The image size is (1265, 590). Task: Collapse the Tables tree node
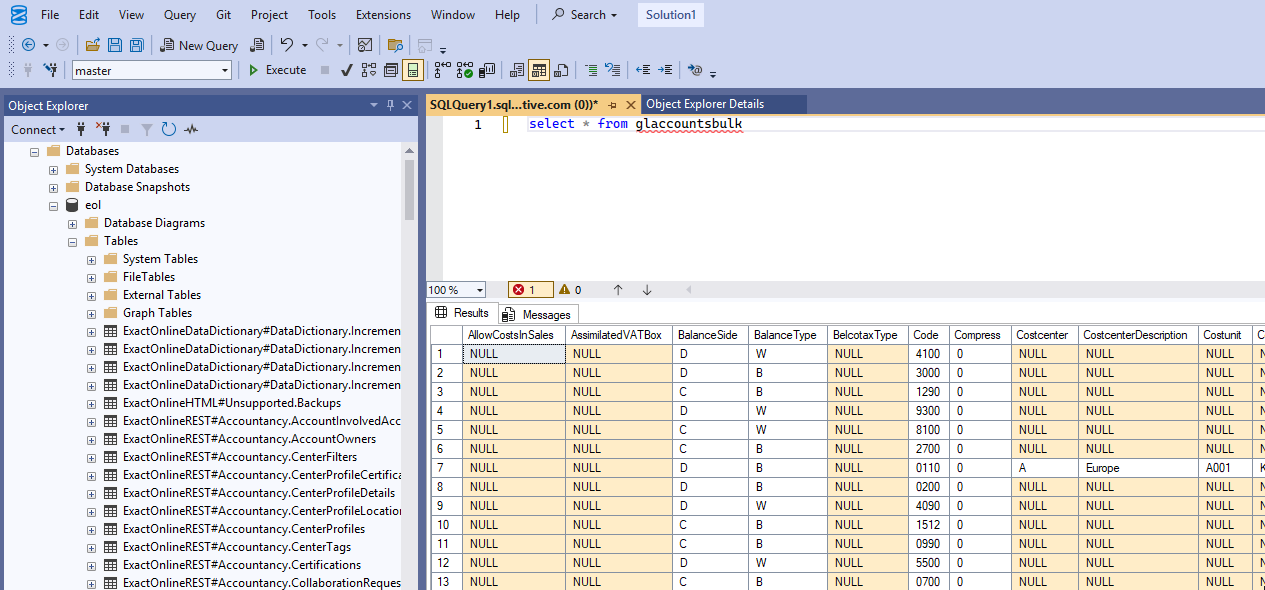tap(73, 241)
